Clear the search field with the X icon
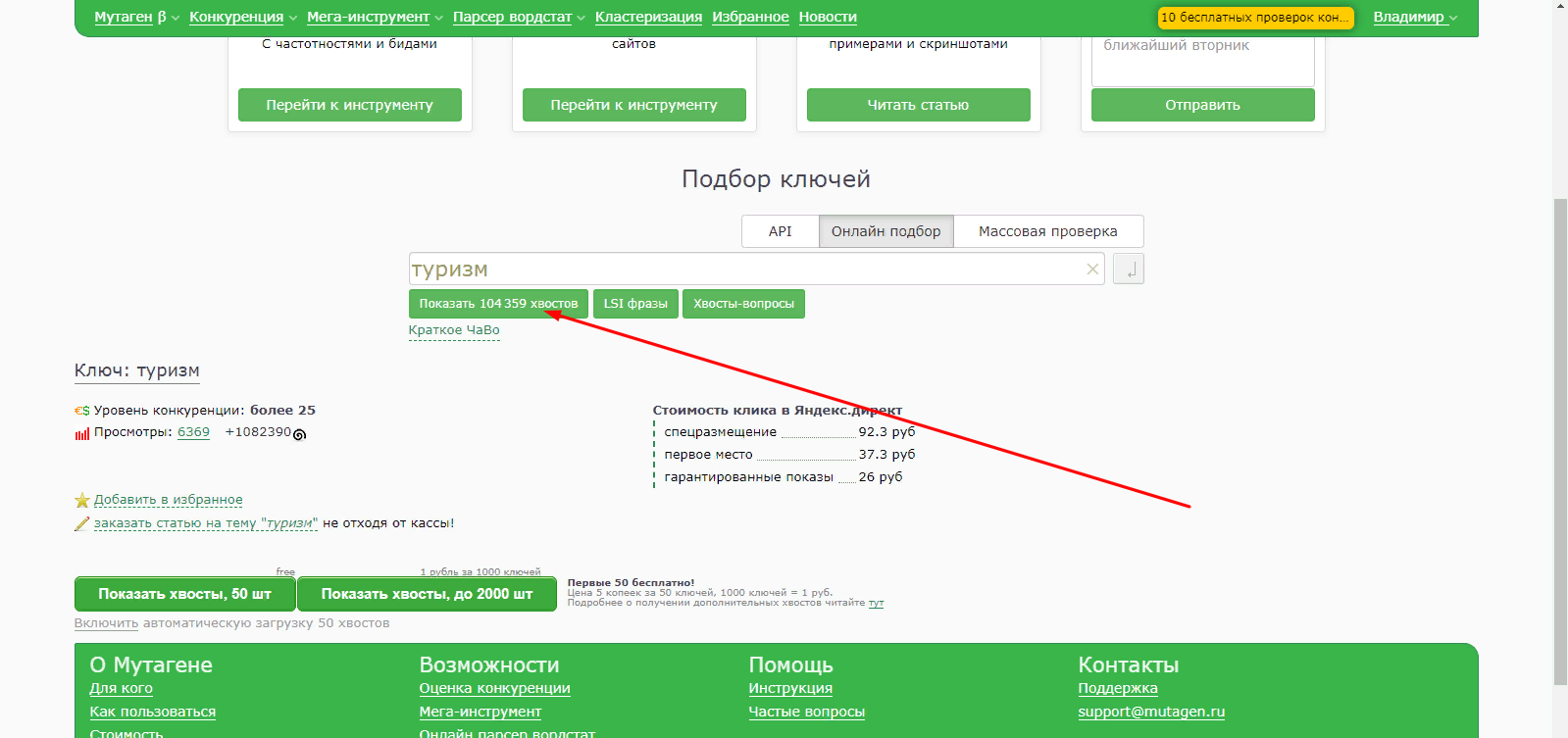The width and height of the screenshot is (1568, 738). pos(1092,270)
